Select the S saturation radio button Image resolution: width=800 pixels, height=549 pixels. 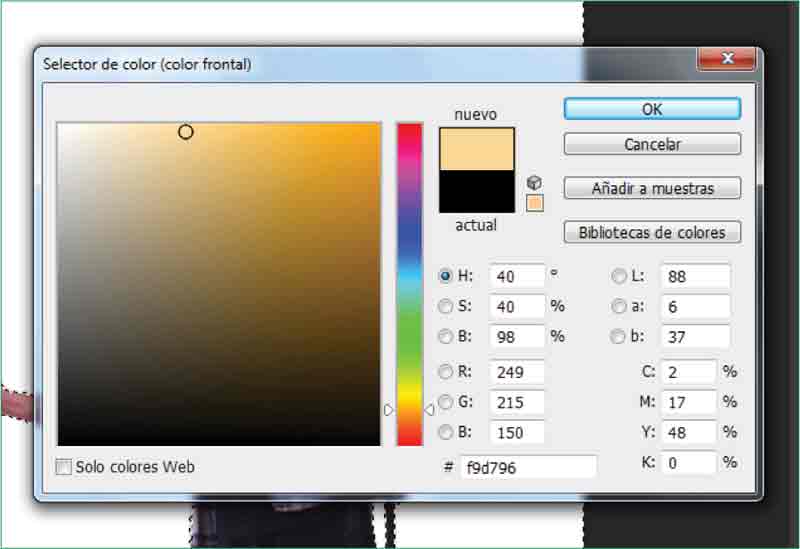point(446,306)
